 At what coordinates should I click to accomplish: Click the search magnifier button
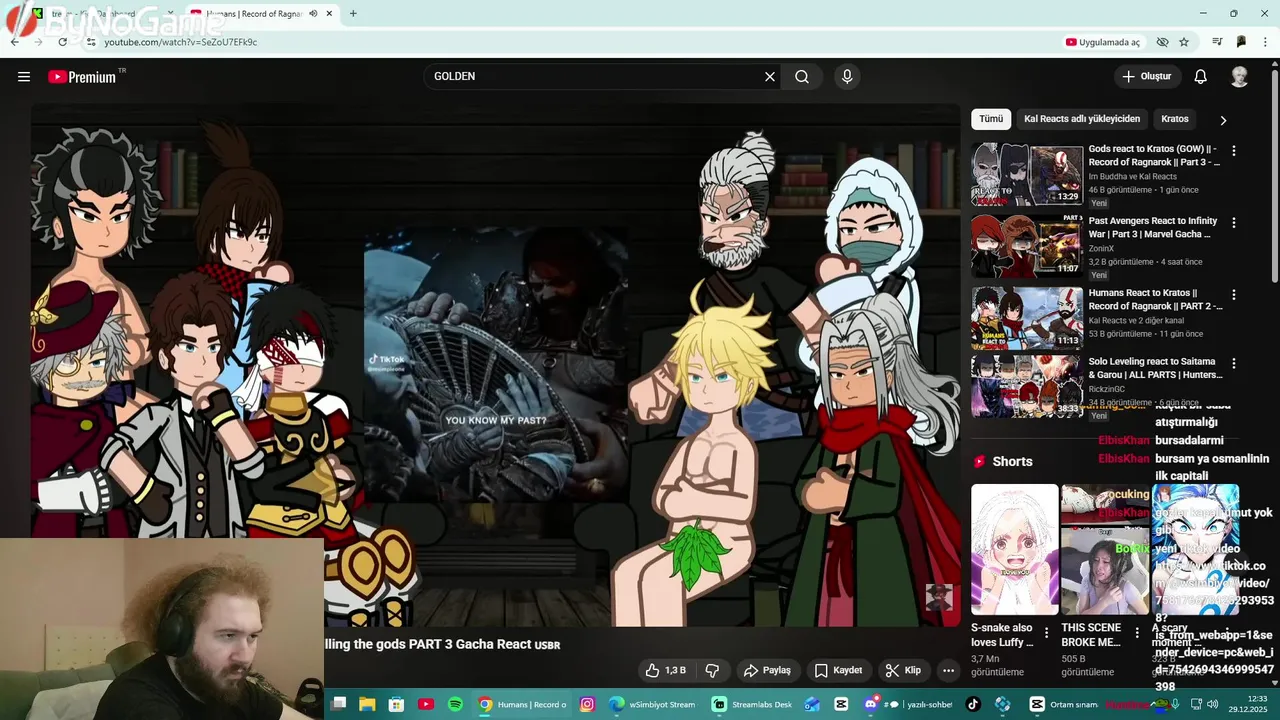tap(802, 77)
